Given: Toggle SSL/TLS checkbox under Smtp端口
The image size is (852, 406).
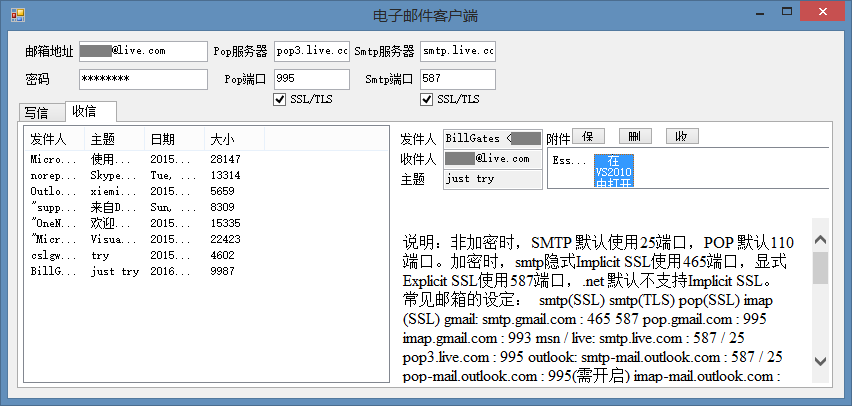Looking at the screenshot, I should pyautogui.click(x=427, y=99).
